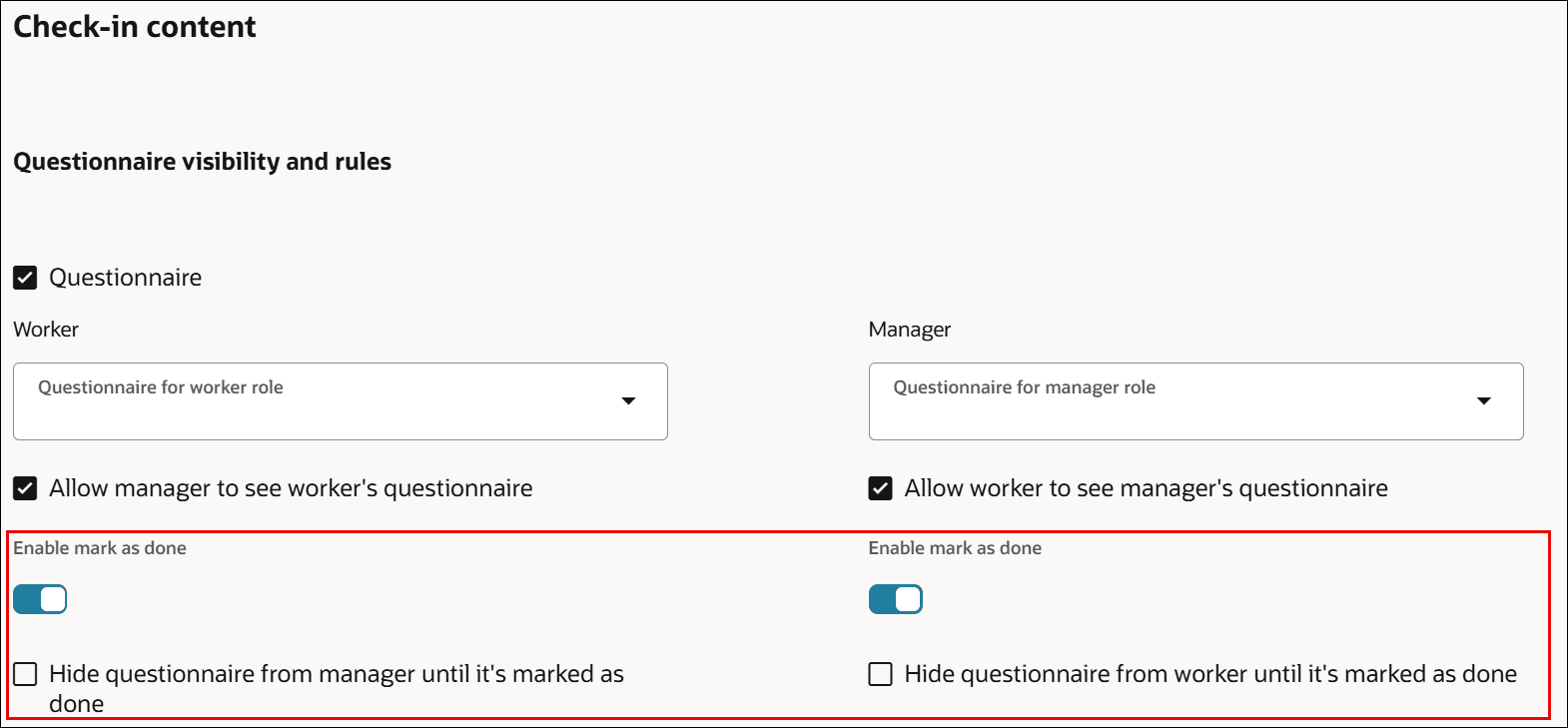Click manager-side Enable mark as done label
This screenshot has width=1568, height=728.
[x=955, y=548]
